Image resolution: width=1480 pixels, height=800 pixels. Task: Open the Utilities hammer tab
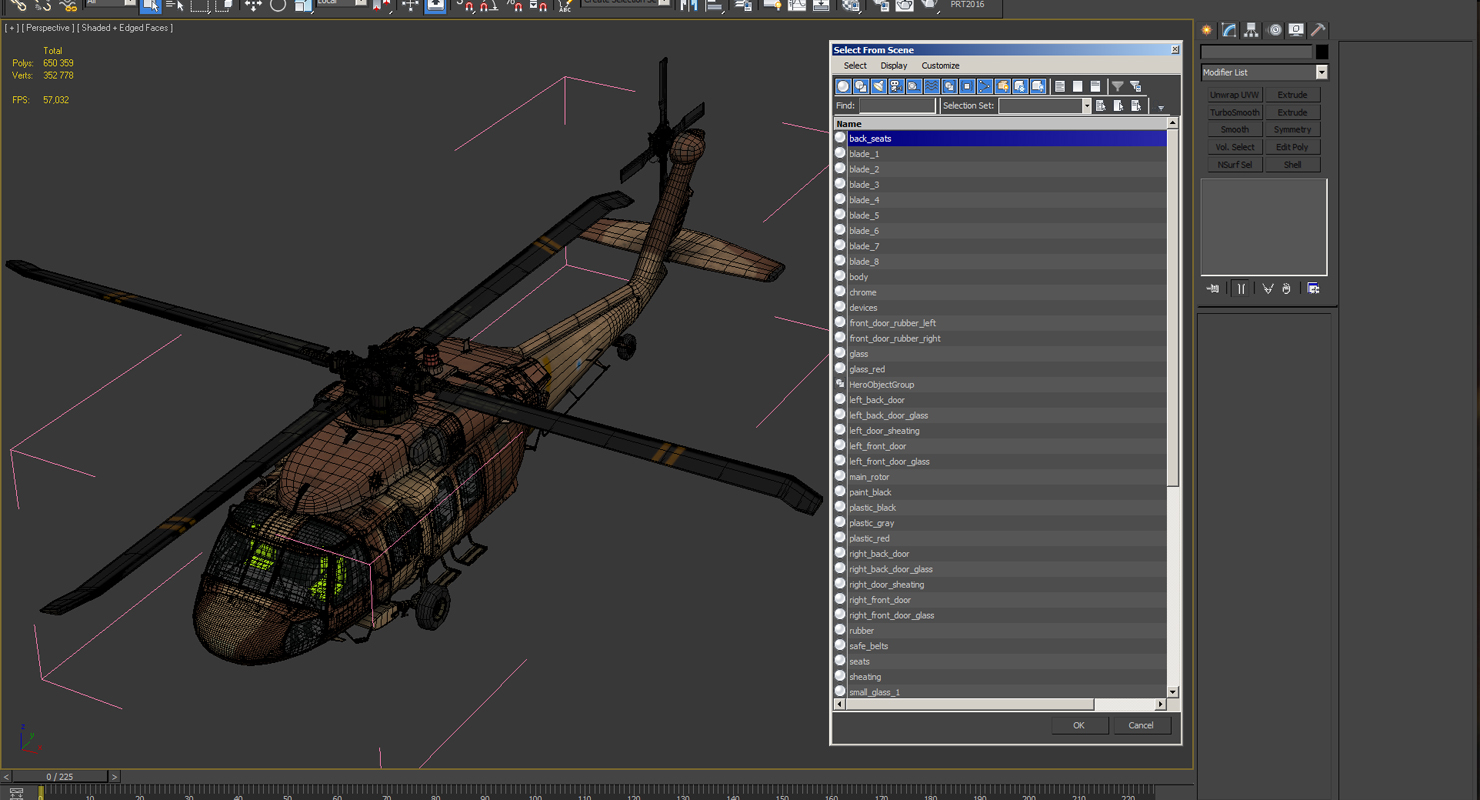tap(1318, 30)
